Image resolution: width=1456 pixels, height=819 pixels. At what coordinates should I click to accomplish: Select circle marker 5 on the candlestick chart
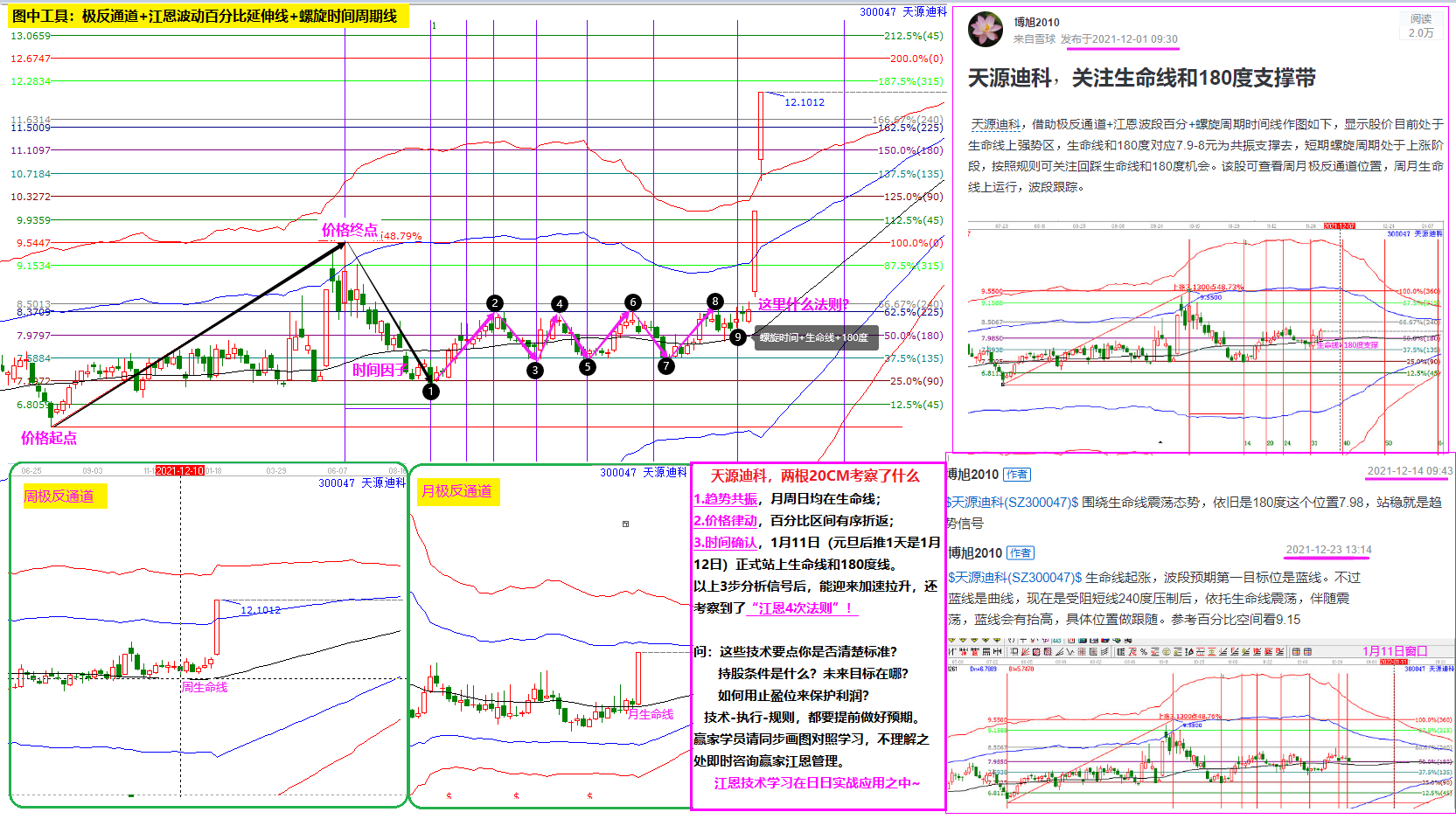pyautogui.click(x=588, y=367)
